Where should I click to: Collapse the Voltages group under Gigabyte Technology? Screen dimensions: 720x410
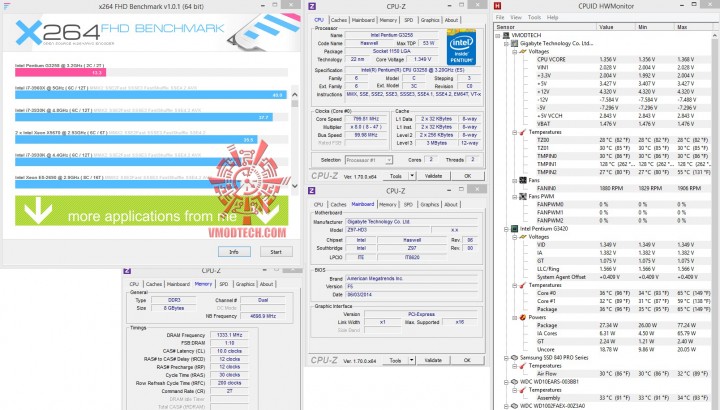[515, 51]
